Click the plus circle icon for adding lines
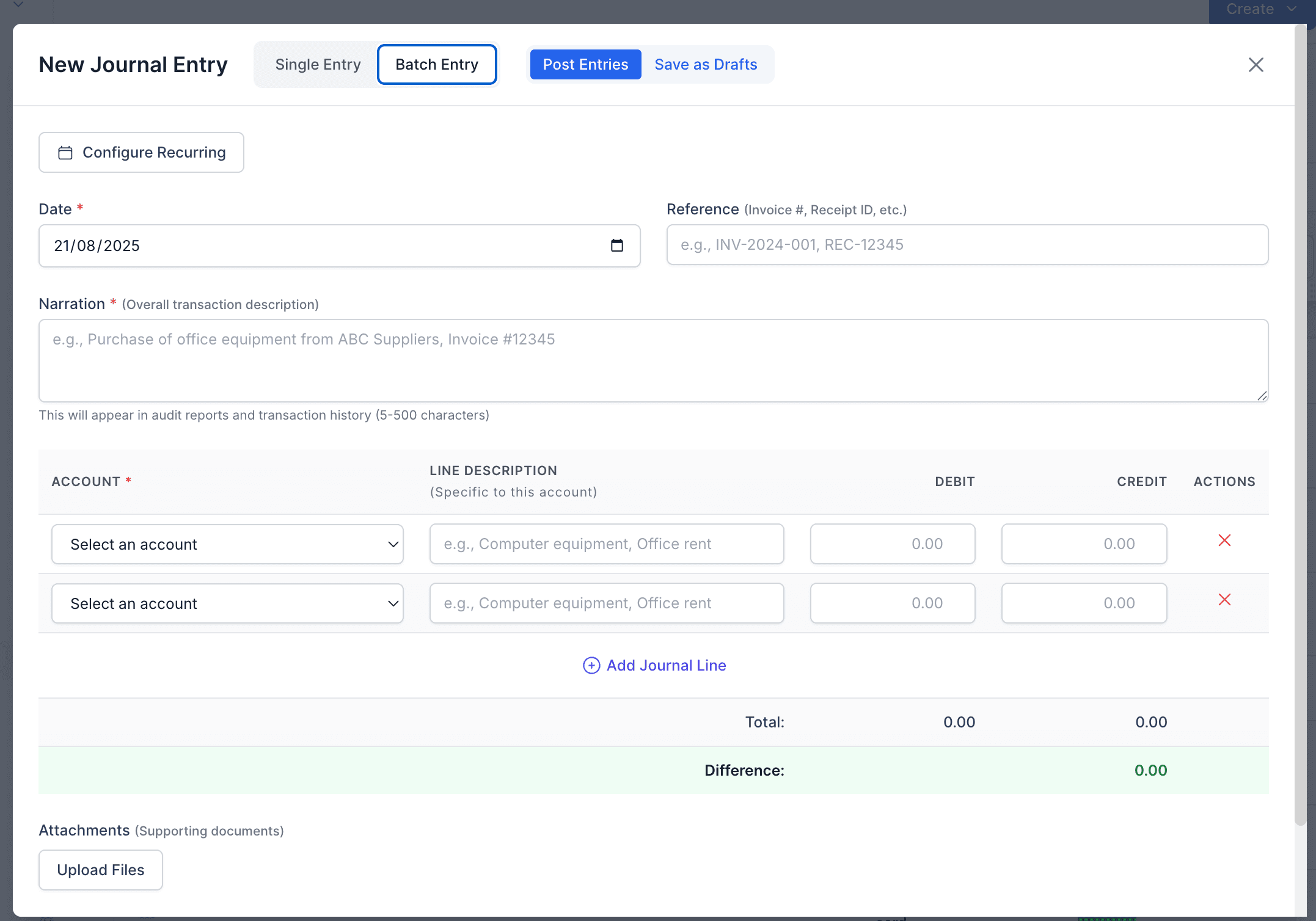The height and width of the screenshot is (921, 1316). pos(591,665)
